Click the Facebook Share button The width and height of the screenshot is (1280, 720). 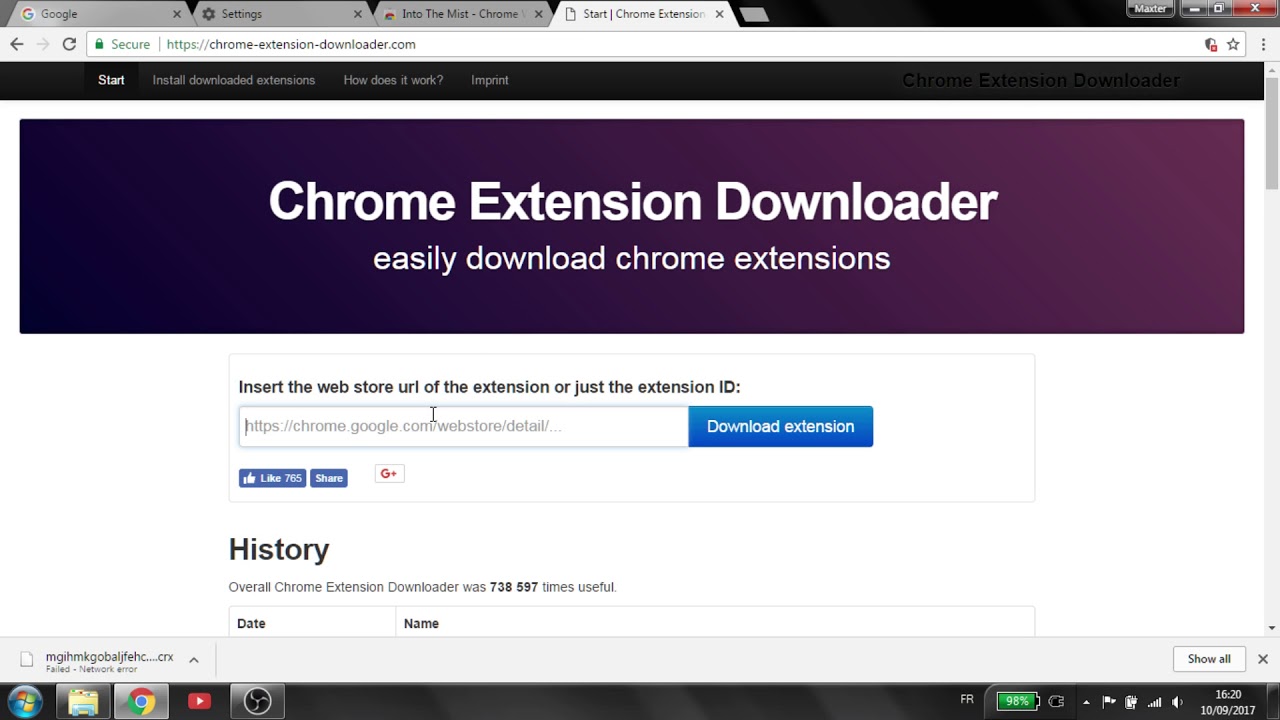coord(328,478)
